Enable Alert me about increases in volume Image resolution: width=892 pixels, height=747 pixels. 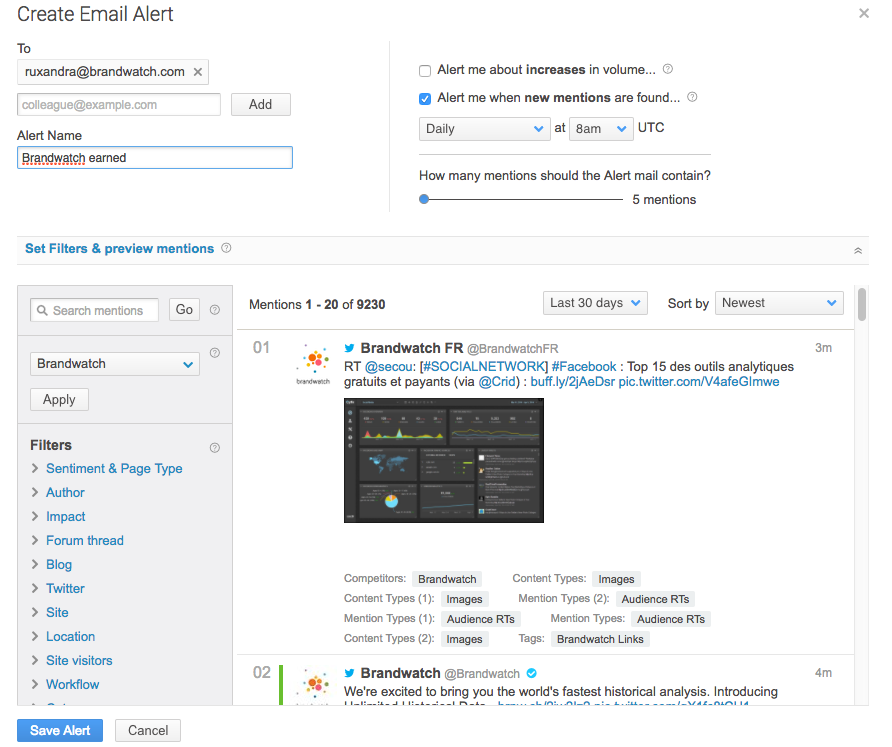(x=425, y=70)
